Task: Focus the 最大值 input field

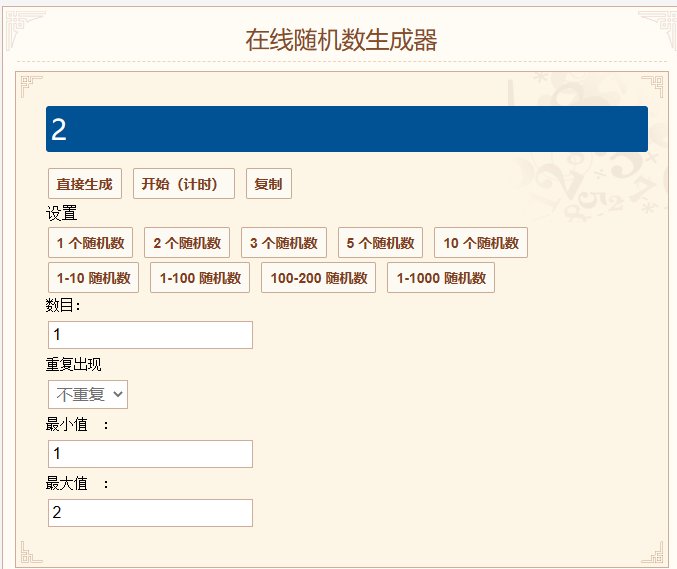Action: pyautogui.click(x=150, y=513)
